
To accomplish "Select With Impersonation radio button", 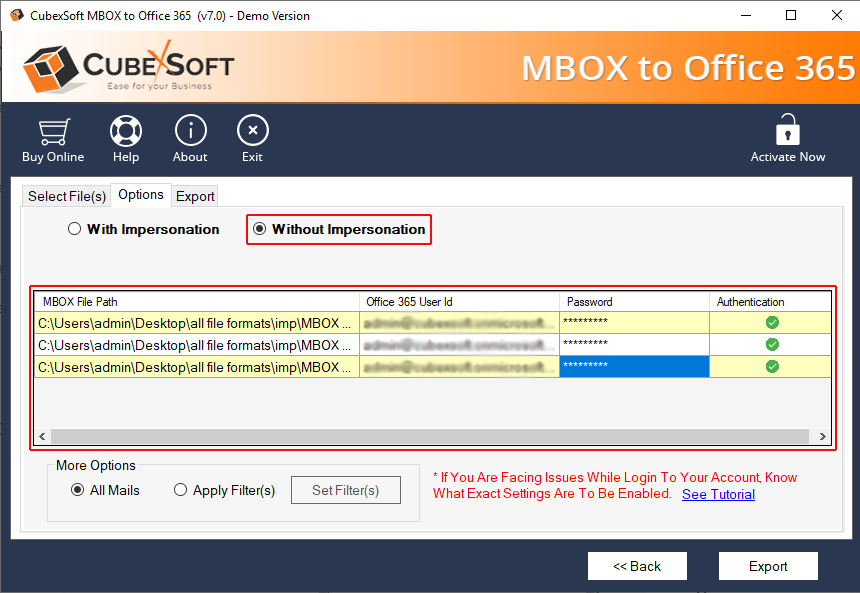I will pos(75,229).
